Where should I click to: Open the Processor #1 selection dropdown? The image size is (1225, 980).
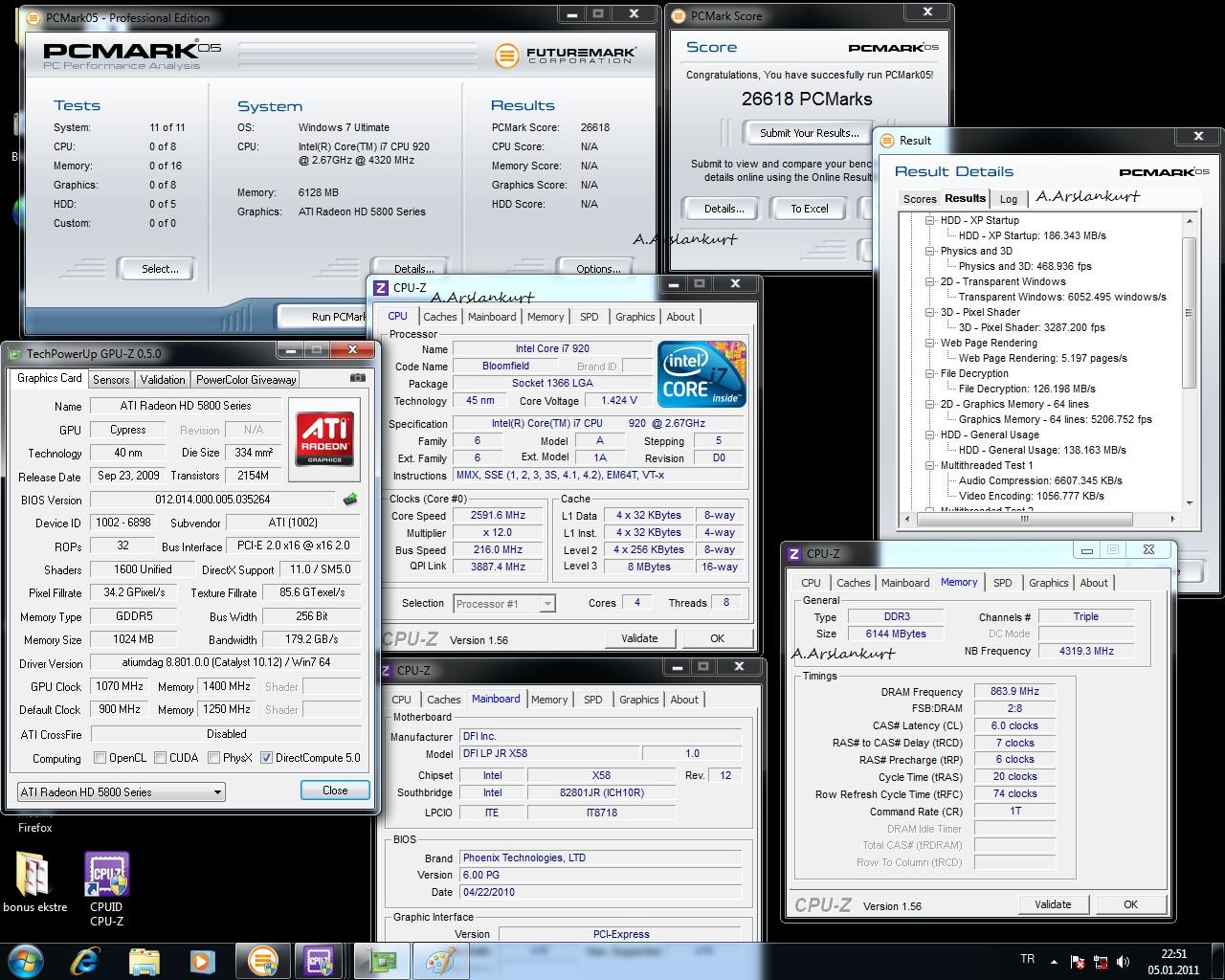pyautogui.click(x=504, y=604)
